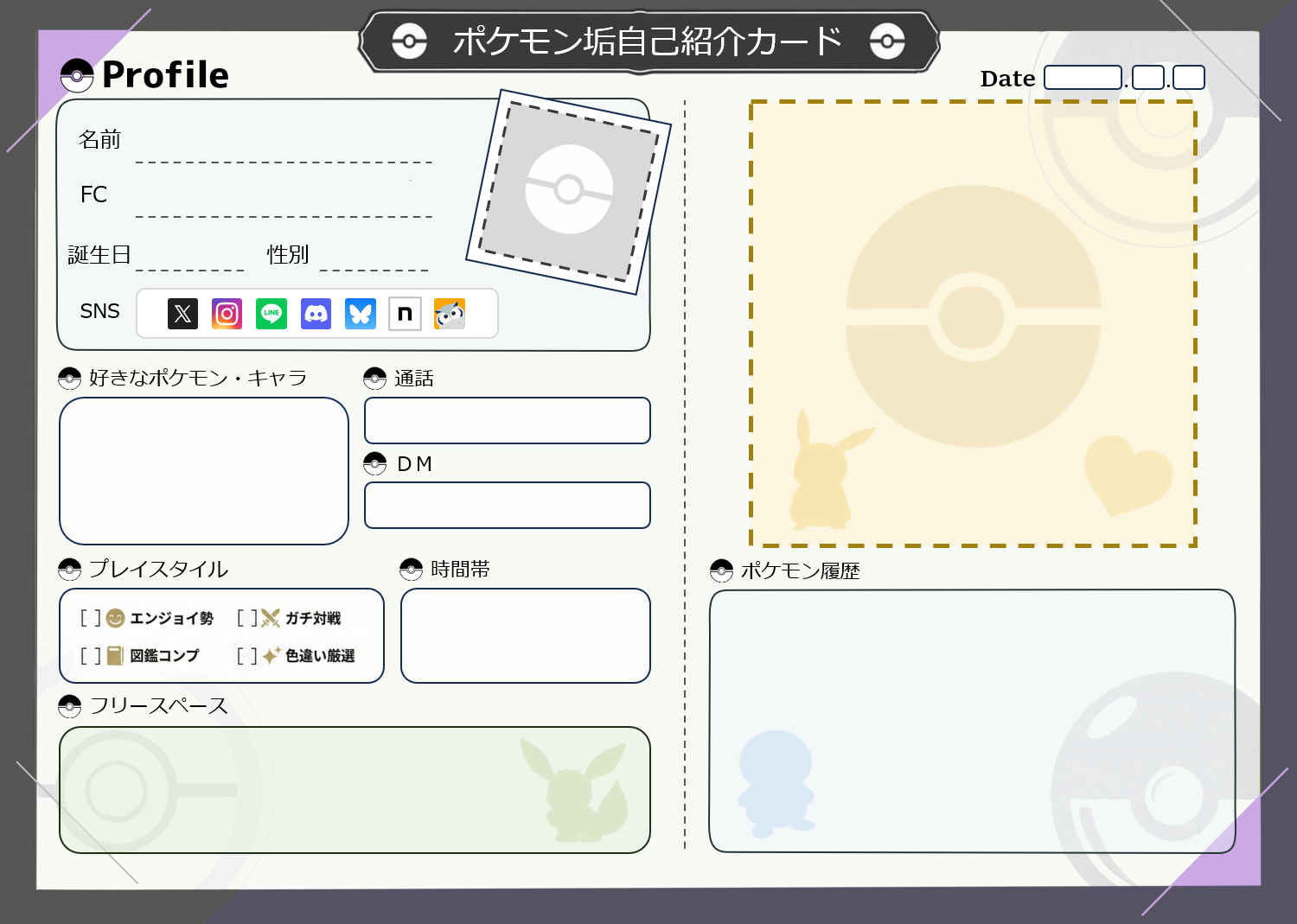Click the Date year box
The image size is (1297, 924).
pyautogui.click(x=1083, y=78)
